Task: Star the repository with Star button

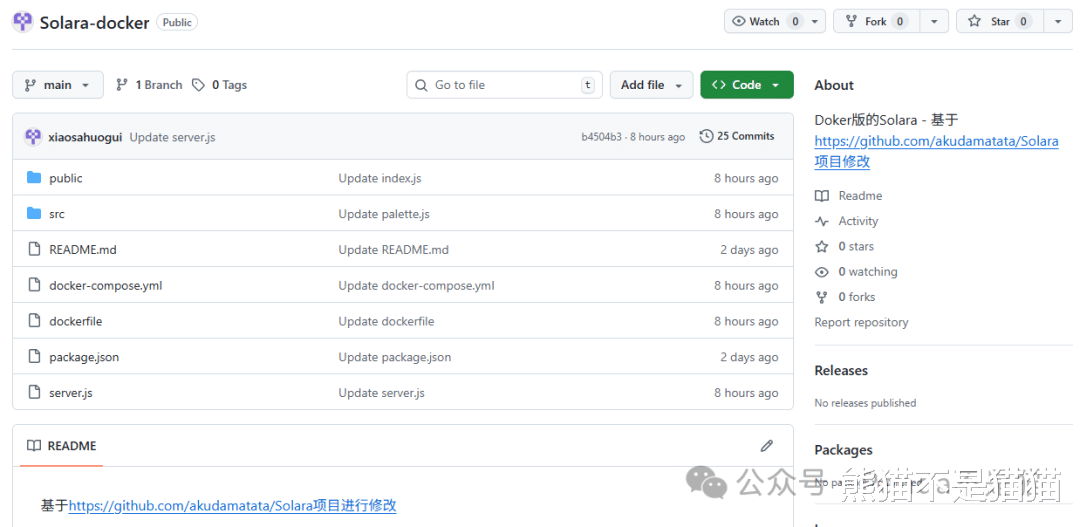Action: pyautogui.click(x=1000, y=21)
